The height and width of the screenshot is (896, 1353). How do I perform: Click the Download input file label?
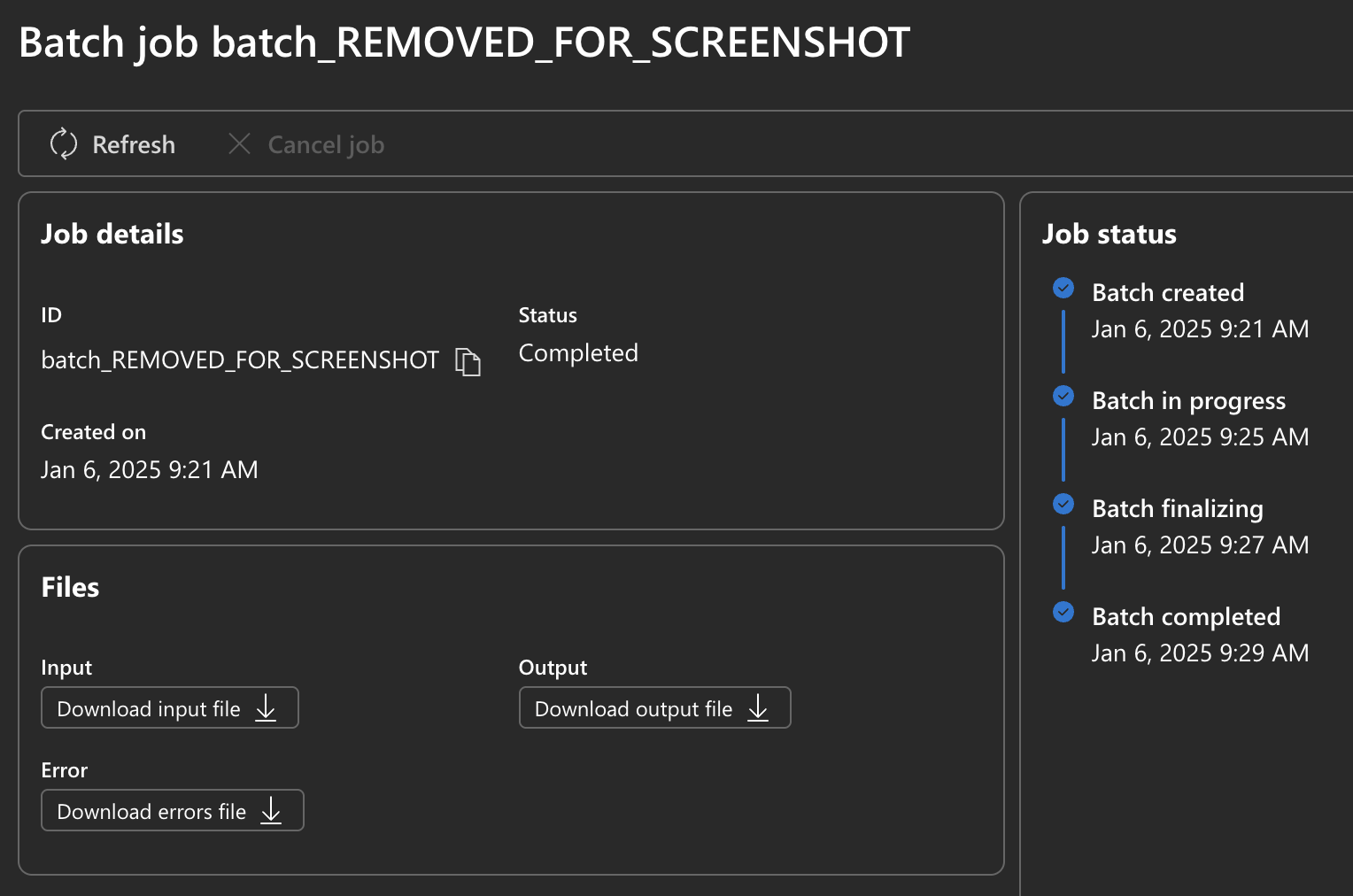point(149,709)
